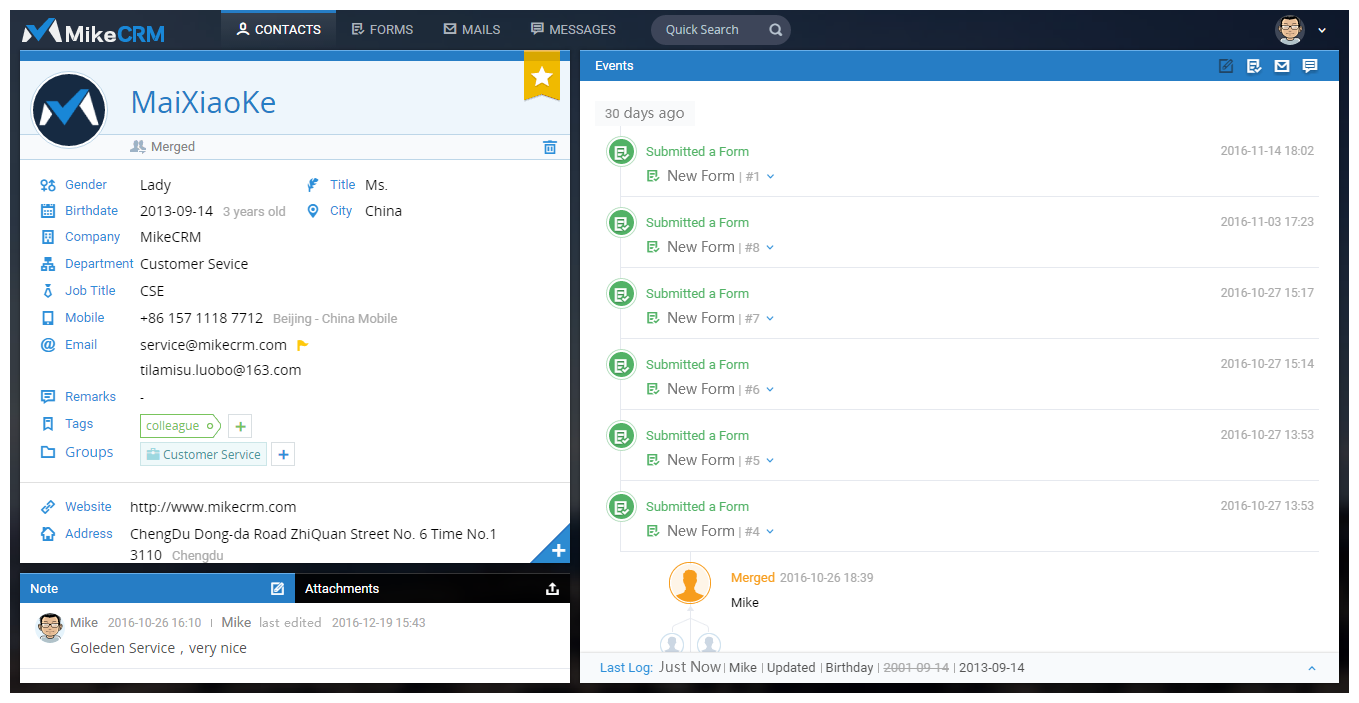The width and height of the screenshot is (1359, 703).
Task: Click the Job Title tie icon
Action: [x=48, y=291]
